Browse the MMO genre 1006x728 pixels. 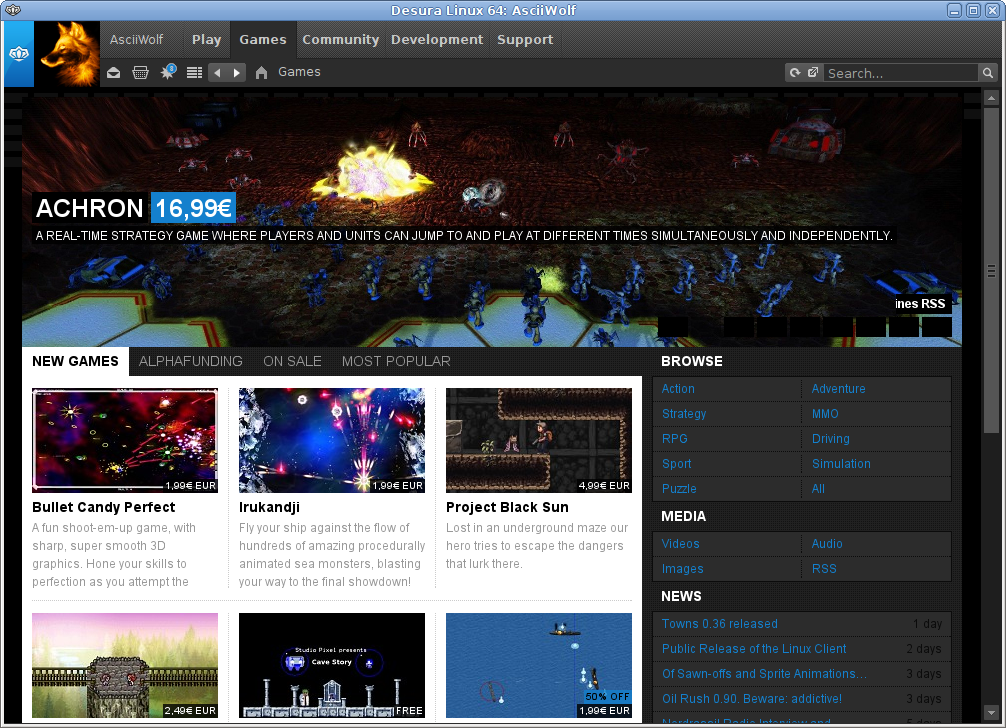pos(825,414)
